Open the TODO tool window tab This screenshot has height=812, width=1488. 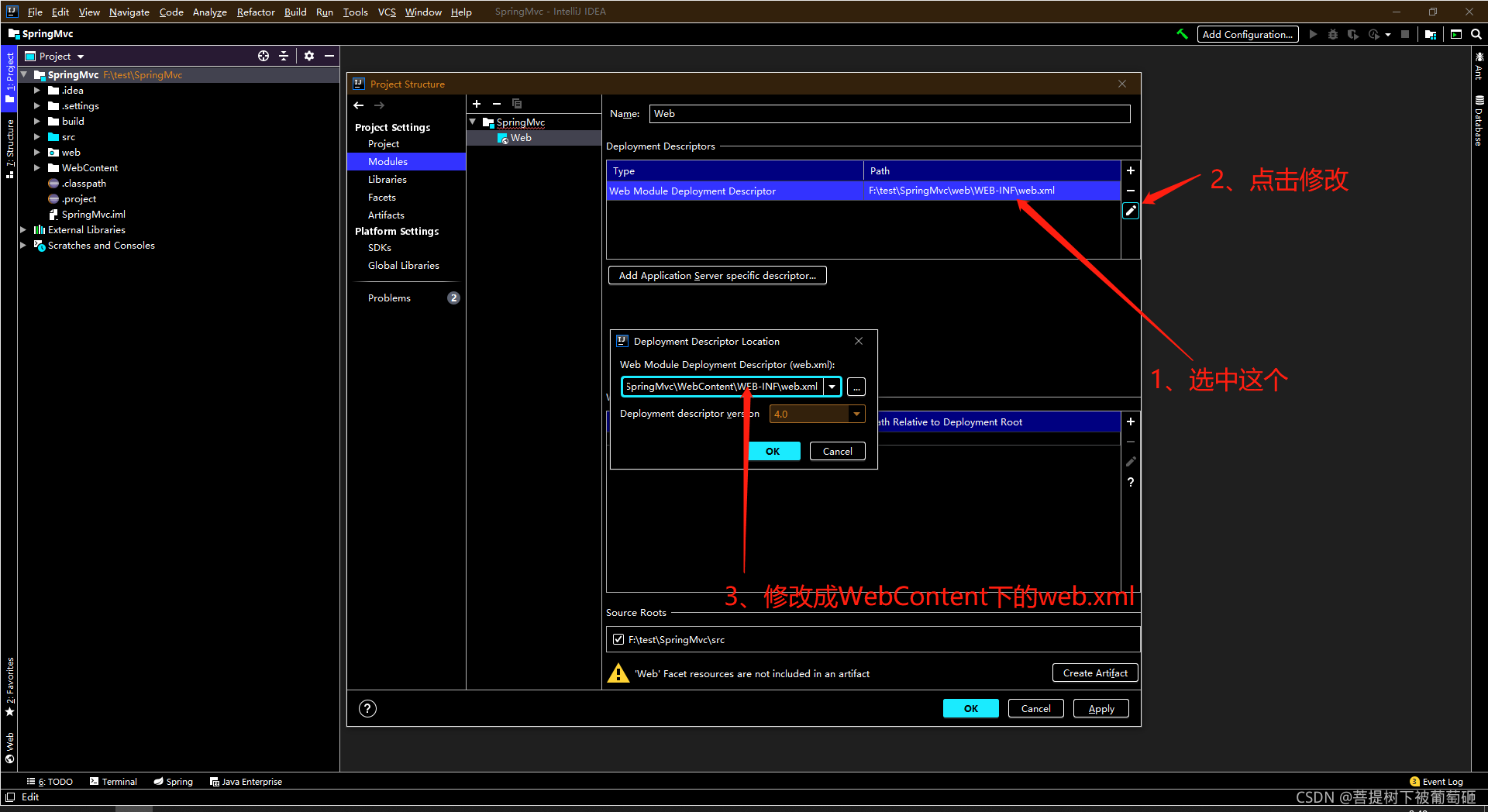50,782
